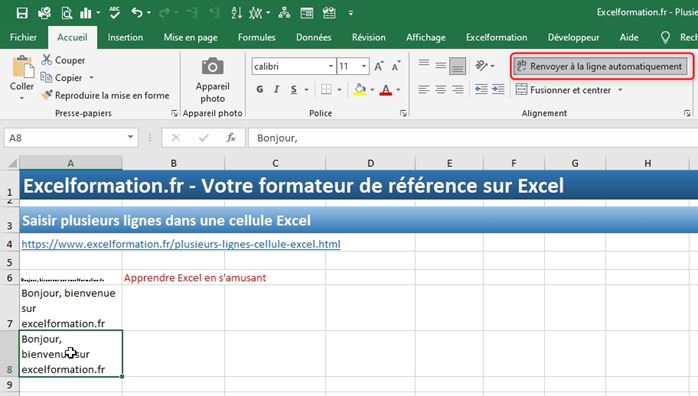Screen dimensions: 698x396
Task: Click the Borders icon
Action: coord(326,89)
